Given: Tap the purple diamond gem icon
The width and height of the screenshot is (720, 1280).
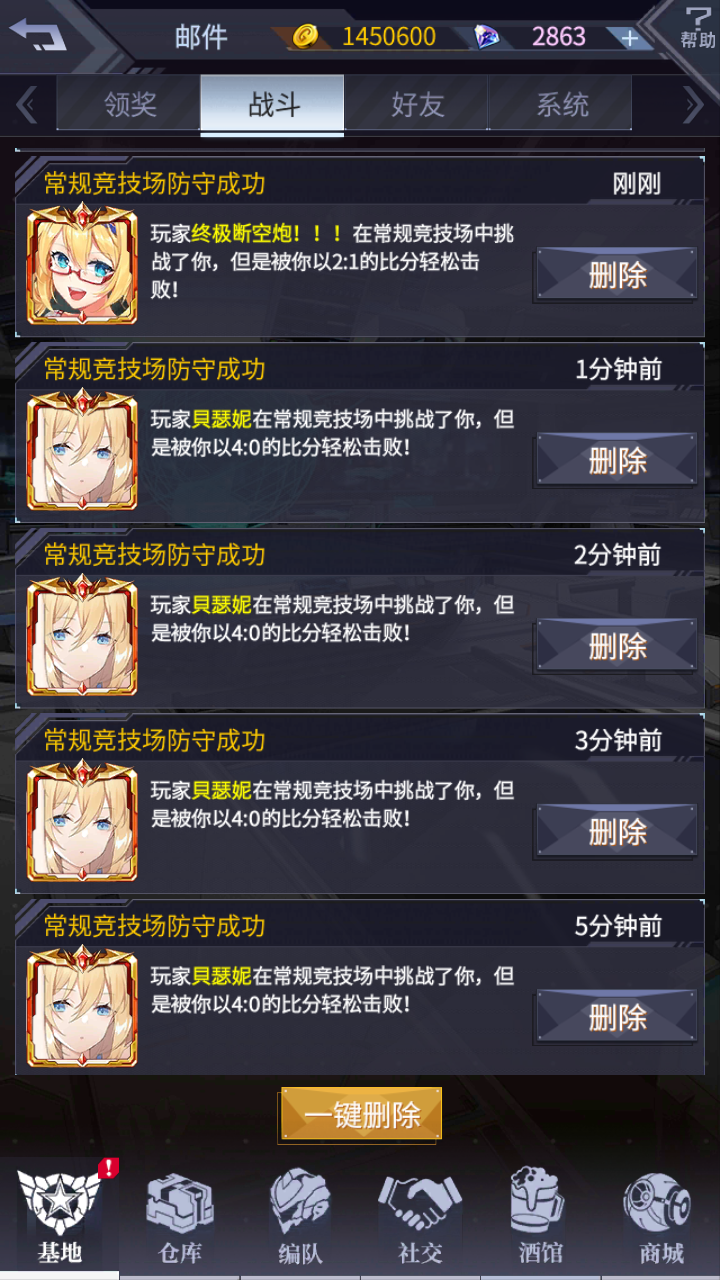Looking at the screenshot, I should [487, 37].
